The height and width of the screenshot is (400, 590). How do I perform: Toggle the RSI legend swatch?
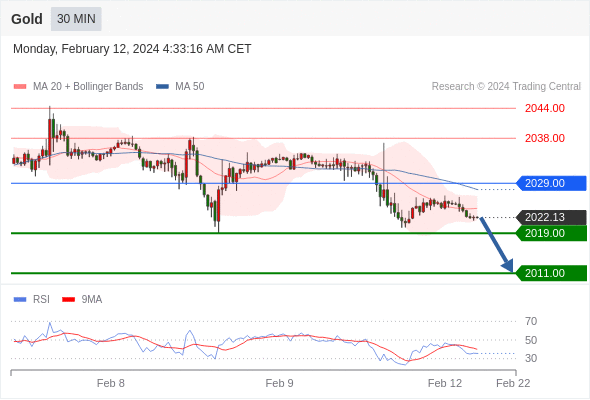20,300
